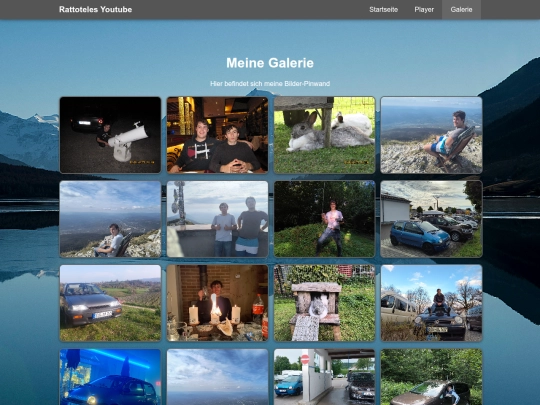Viewport: 540px width, 405px height.
Task: Open the man with candles photo
Action: tap(217, 303)
